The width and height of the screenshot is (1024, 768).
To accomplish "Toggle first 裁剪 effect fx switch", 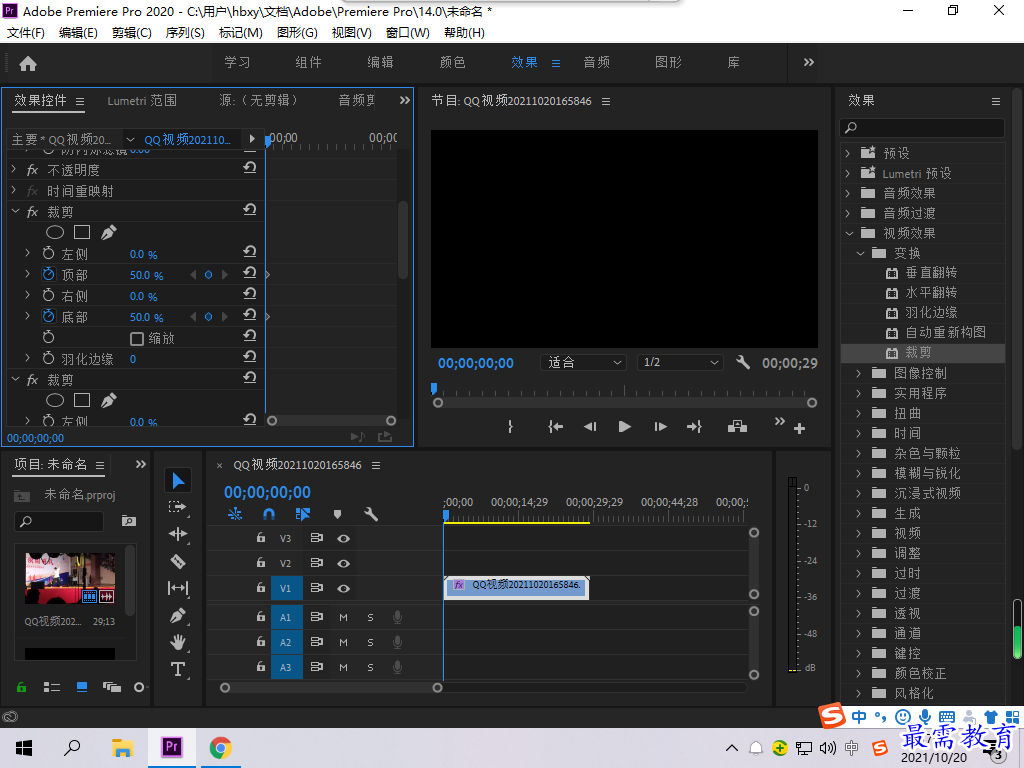I will point(32,212).
